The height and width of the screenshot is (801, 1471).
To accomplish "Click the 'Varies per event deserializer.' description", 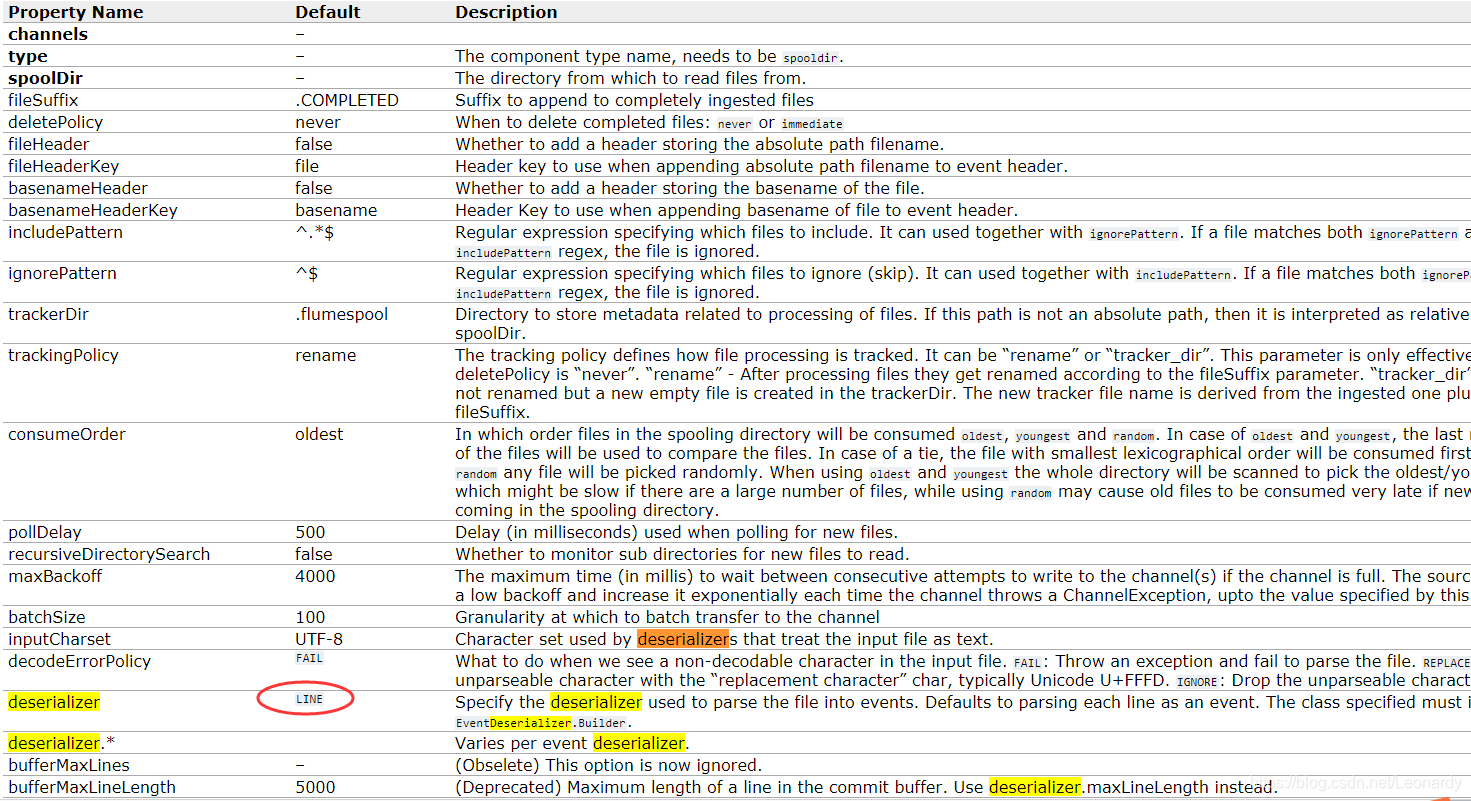I will tap(572, 743).
